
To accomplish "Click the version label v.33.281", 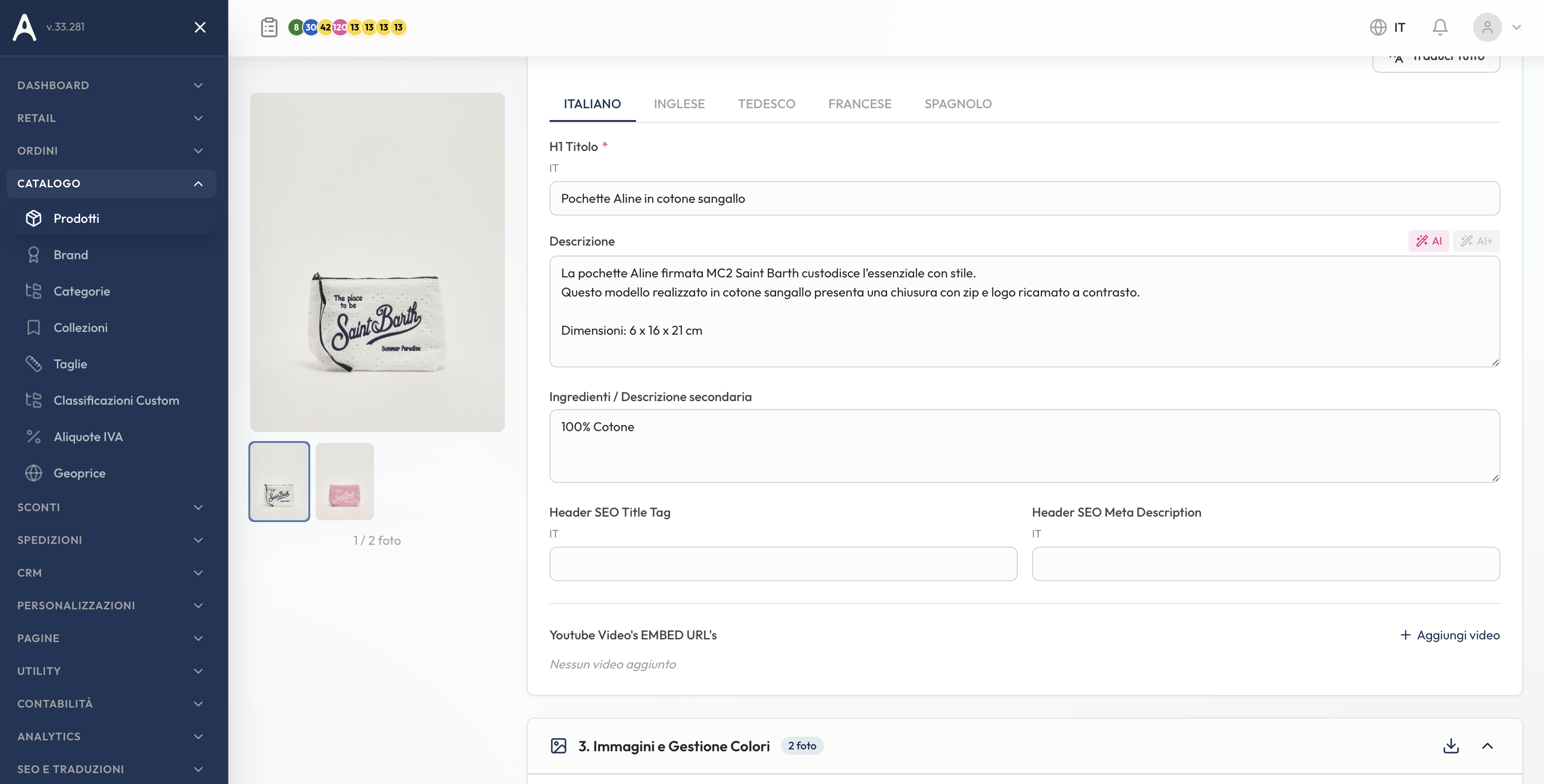I will coord(66,27).
